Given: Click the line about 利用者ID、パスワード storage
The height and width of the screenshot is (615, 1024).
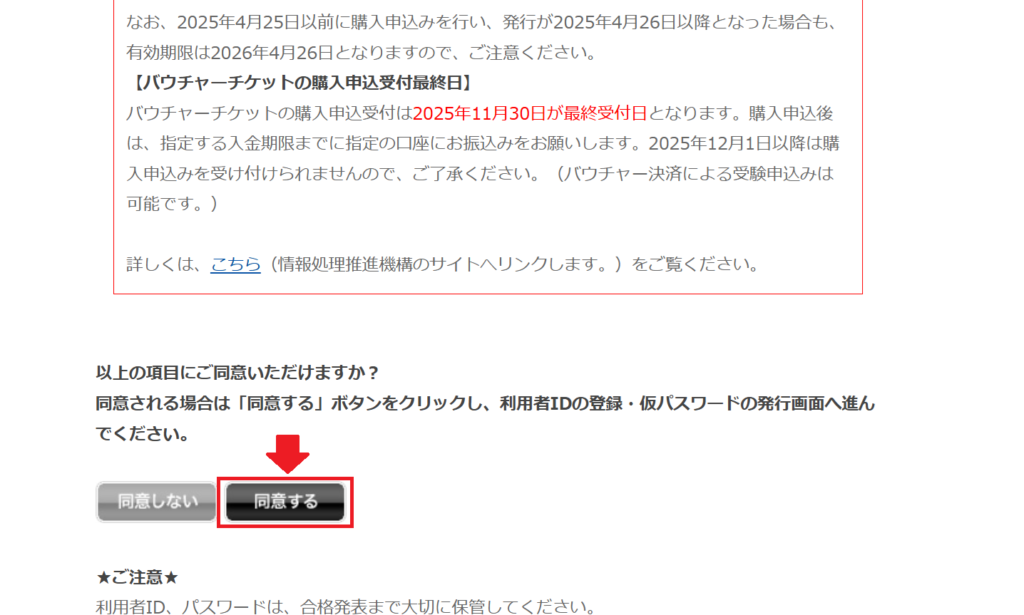Looking at the screenshot, I should 345,607.
